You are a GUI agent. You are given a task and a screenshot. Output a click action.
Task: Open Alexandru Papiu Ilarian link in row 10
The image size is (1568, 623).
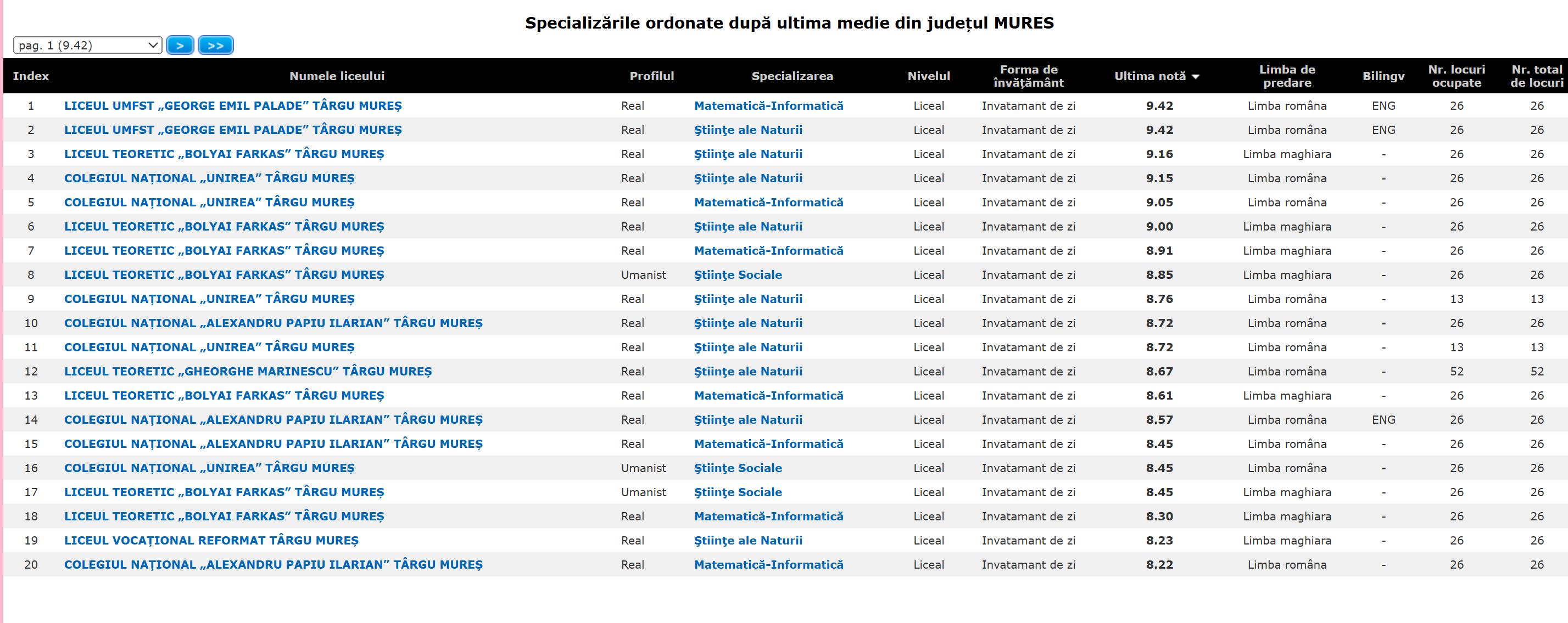pos(274,323)
